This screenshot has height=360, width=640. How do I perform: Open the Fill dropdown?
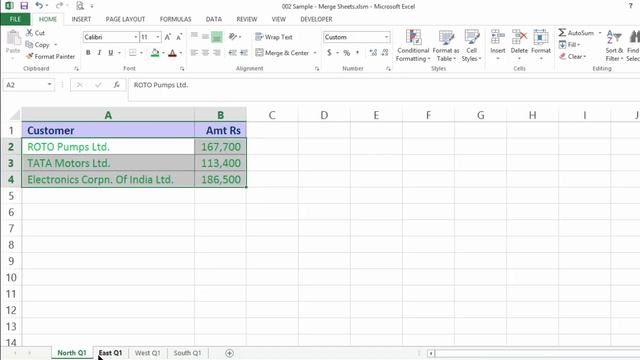(x=569, y=44)
